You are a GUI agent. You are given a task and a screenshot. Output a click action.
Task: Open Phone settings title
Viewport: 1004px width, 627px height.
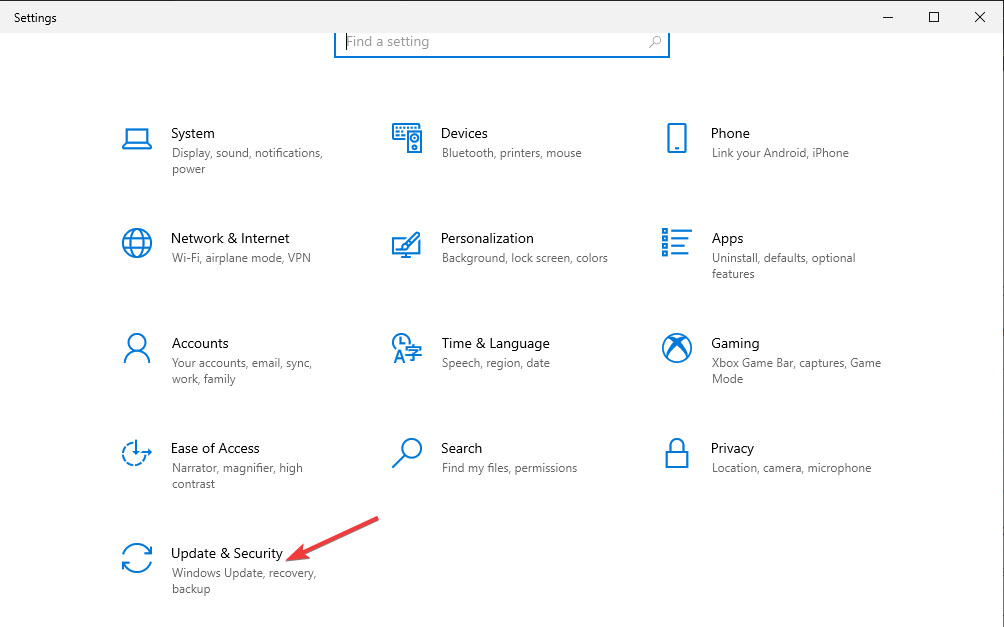(x=730, y=133)
